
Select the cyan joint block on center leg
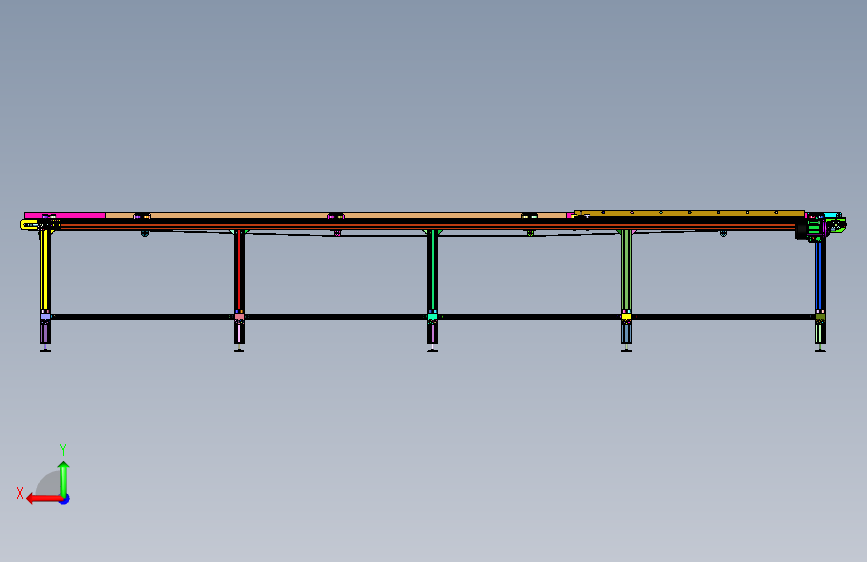pyautogui.click(x=432, y=317)
